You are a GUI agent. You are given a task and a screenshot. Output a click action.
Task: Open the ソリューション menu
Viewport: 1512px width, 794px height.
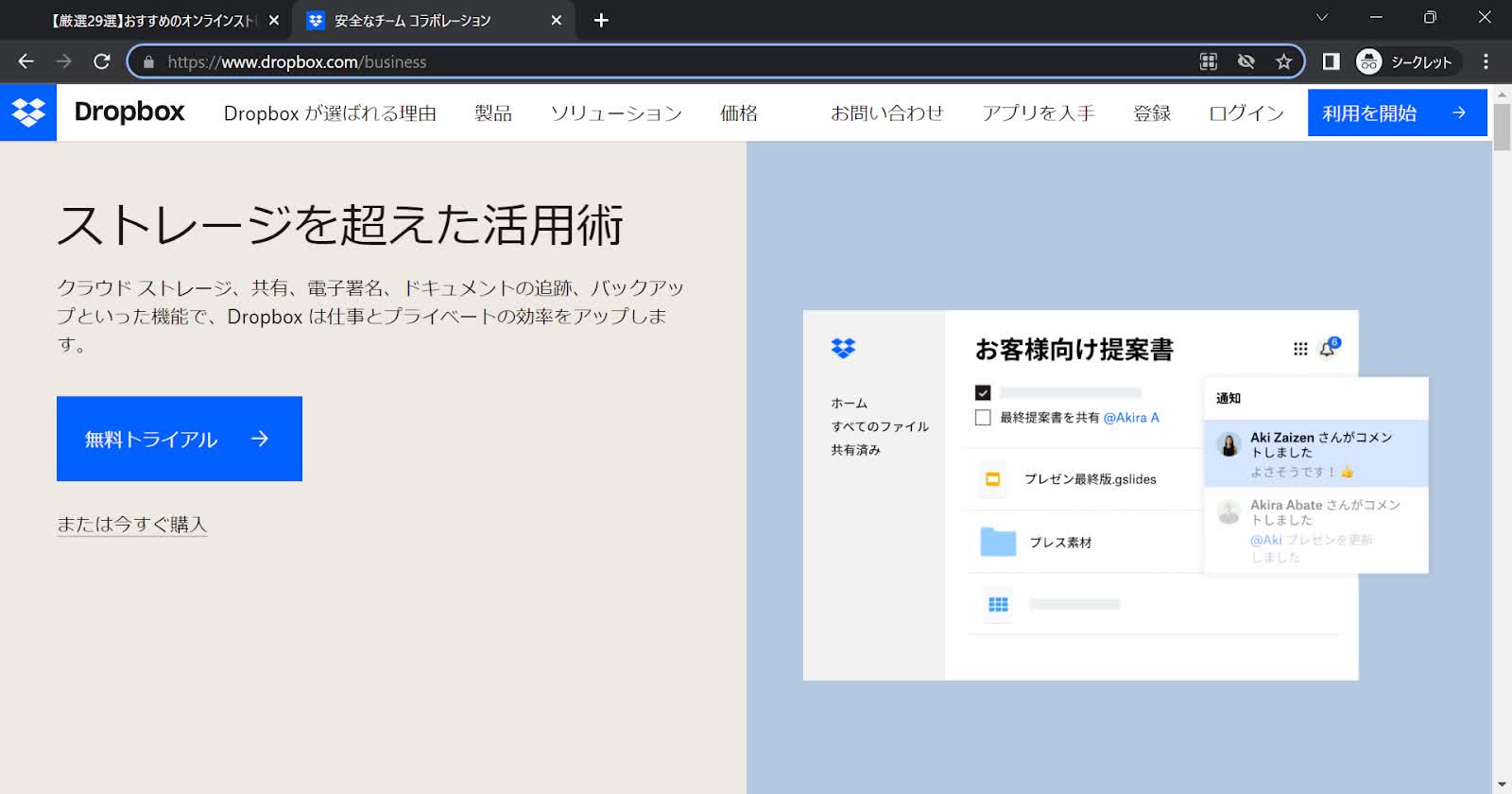click(616, 113)
